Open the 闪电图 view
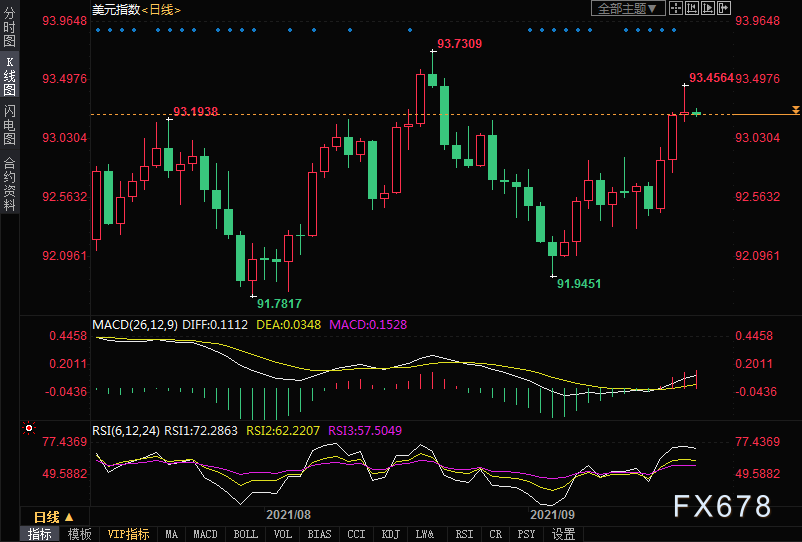Viewport: 802px width, 542px height. [x=9, y=125]
